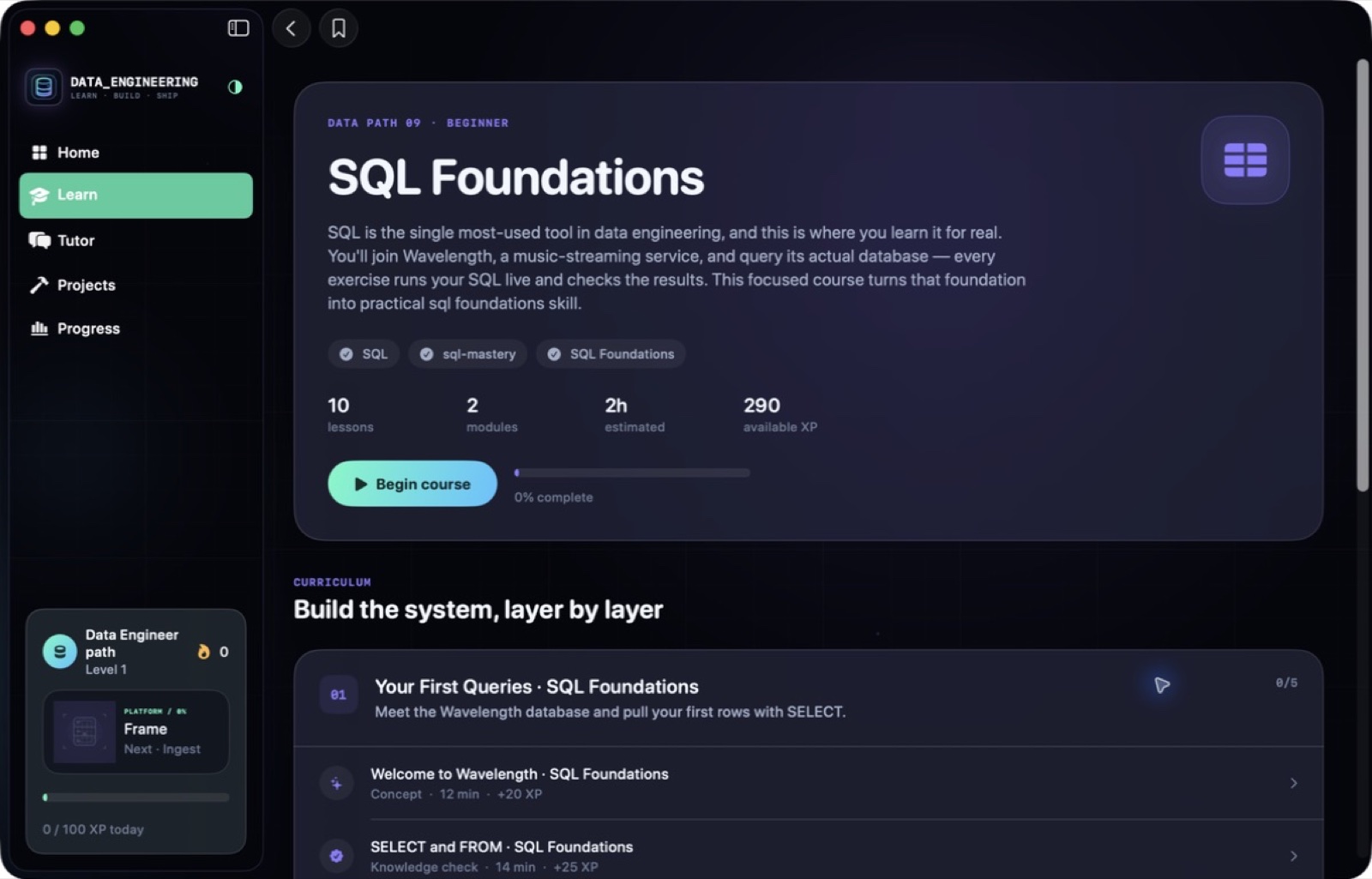Click the Data Engineer path avatar icon
The height and width of the screenshot is (879, 1372).
(60, 652)
